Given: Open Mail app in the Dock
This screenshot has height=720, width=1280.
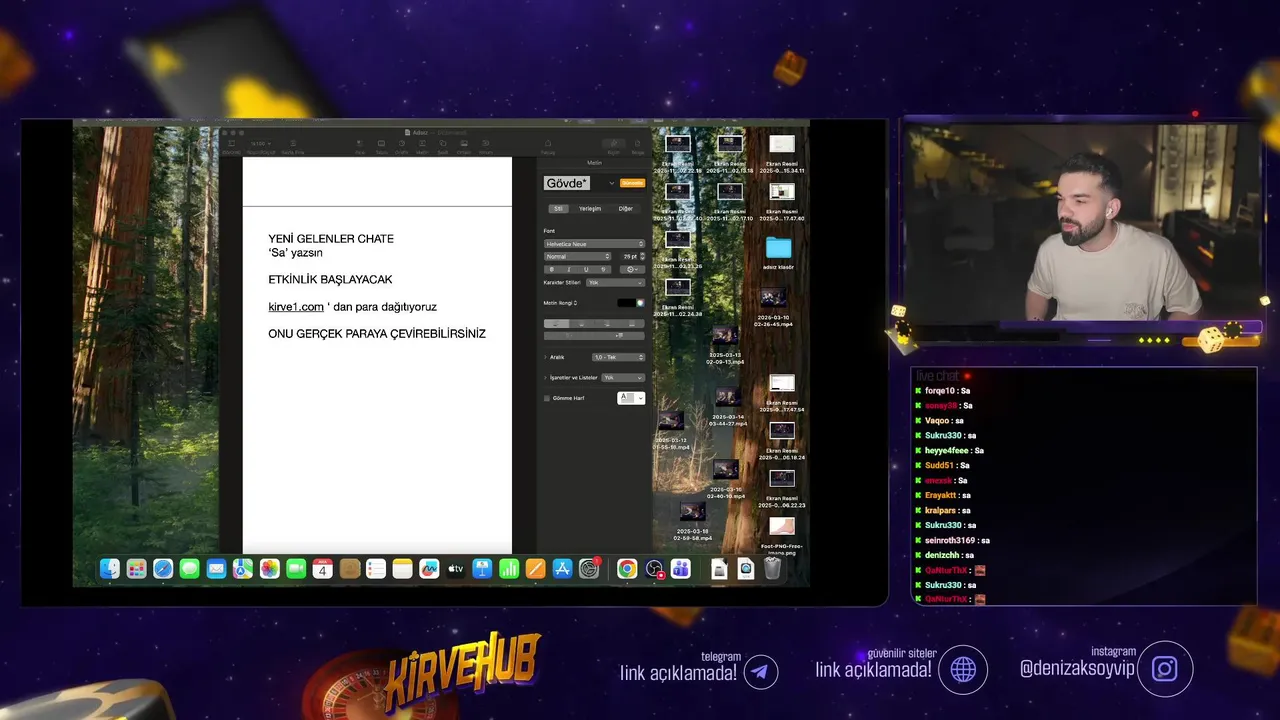Looking at the screenshot, I should [216, 569].
